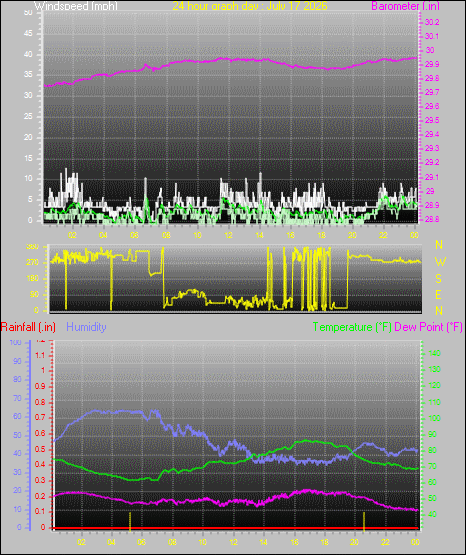This screenshot has height=555, width=466.
Task: Click the 35 tick on windspeed axis
Action: (28, 75)
